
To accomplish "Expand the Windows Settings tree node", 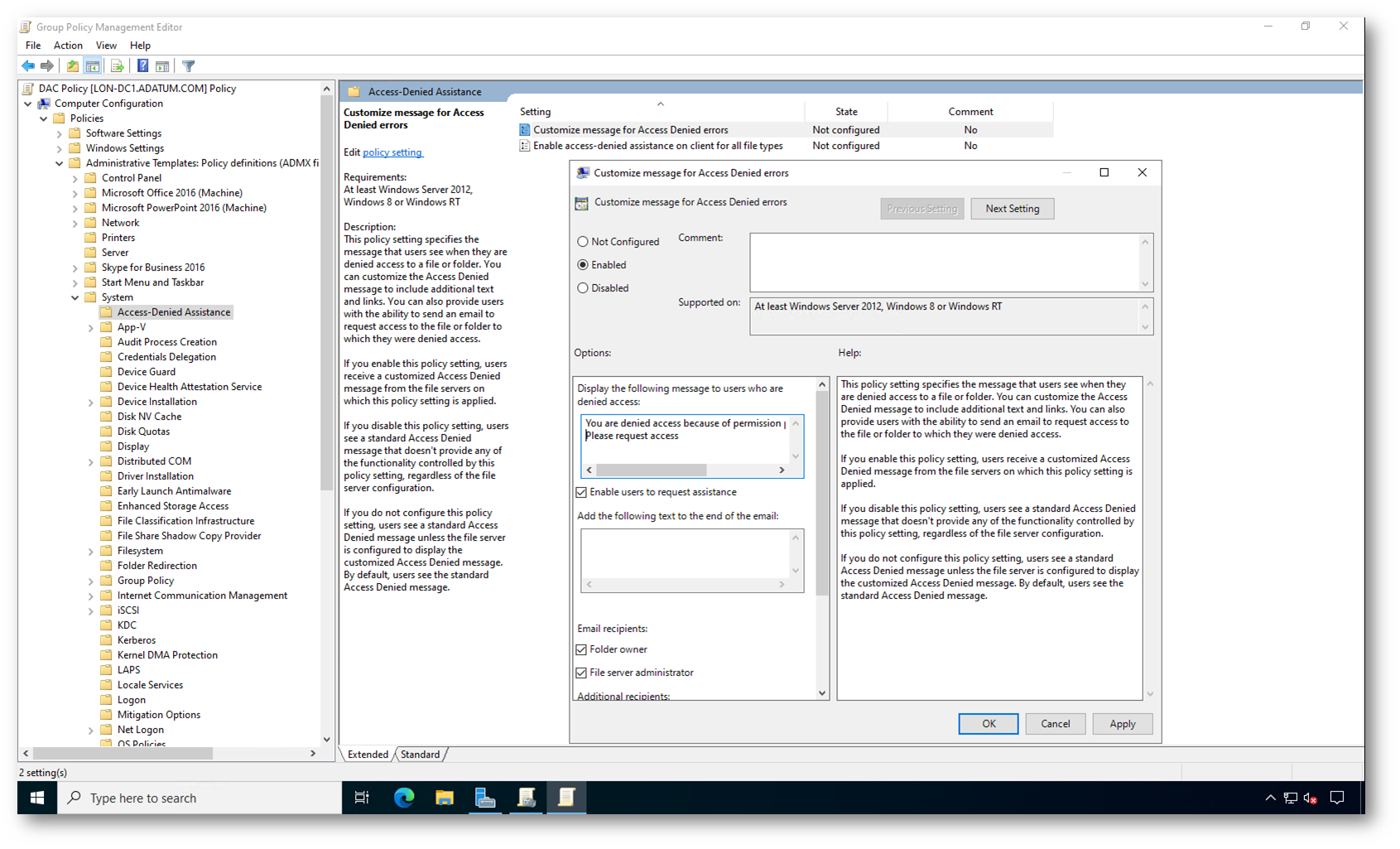I will pos(60,149).
